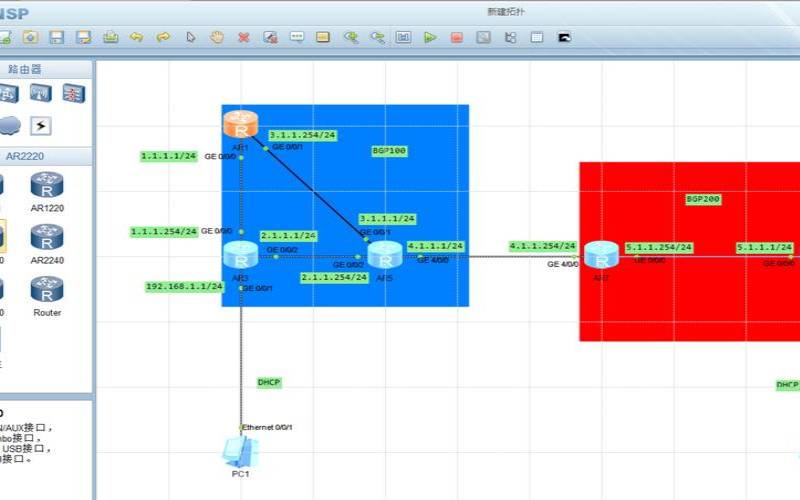Click the BGP100 label in blue area

coord(389,151)
